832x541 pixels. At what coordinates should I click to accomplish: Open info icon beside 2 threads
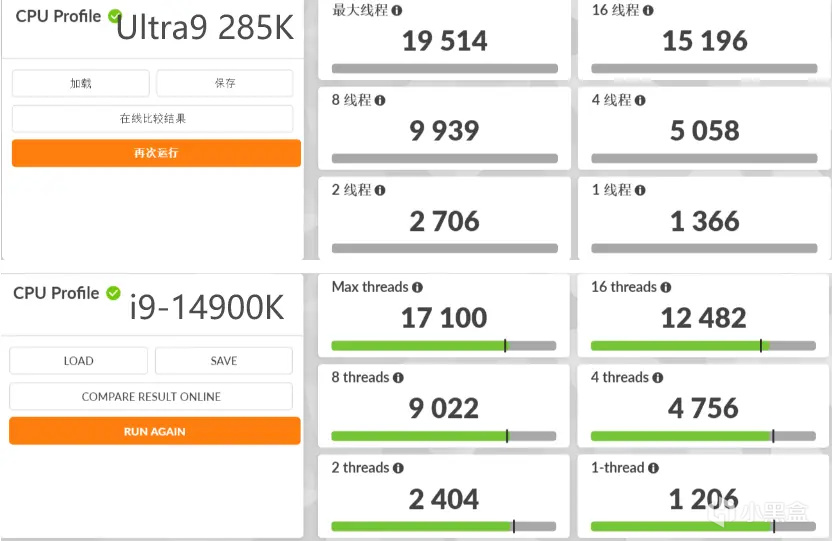point(398,468)
